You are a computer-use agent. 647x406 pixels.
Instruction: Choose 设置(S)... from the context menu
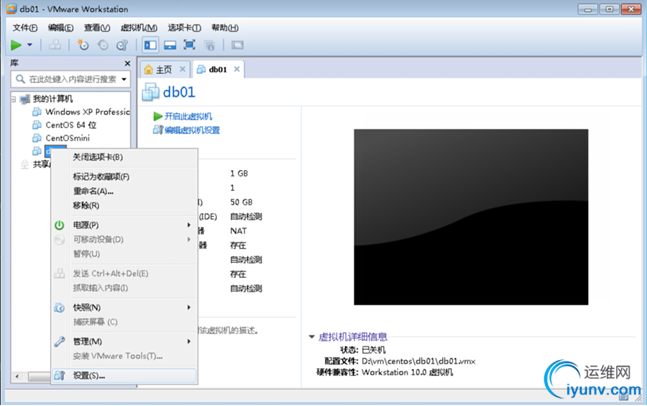coord(124,376)
